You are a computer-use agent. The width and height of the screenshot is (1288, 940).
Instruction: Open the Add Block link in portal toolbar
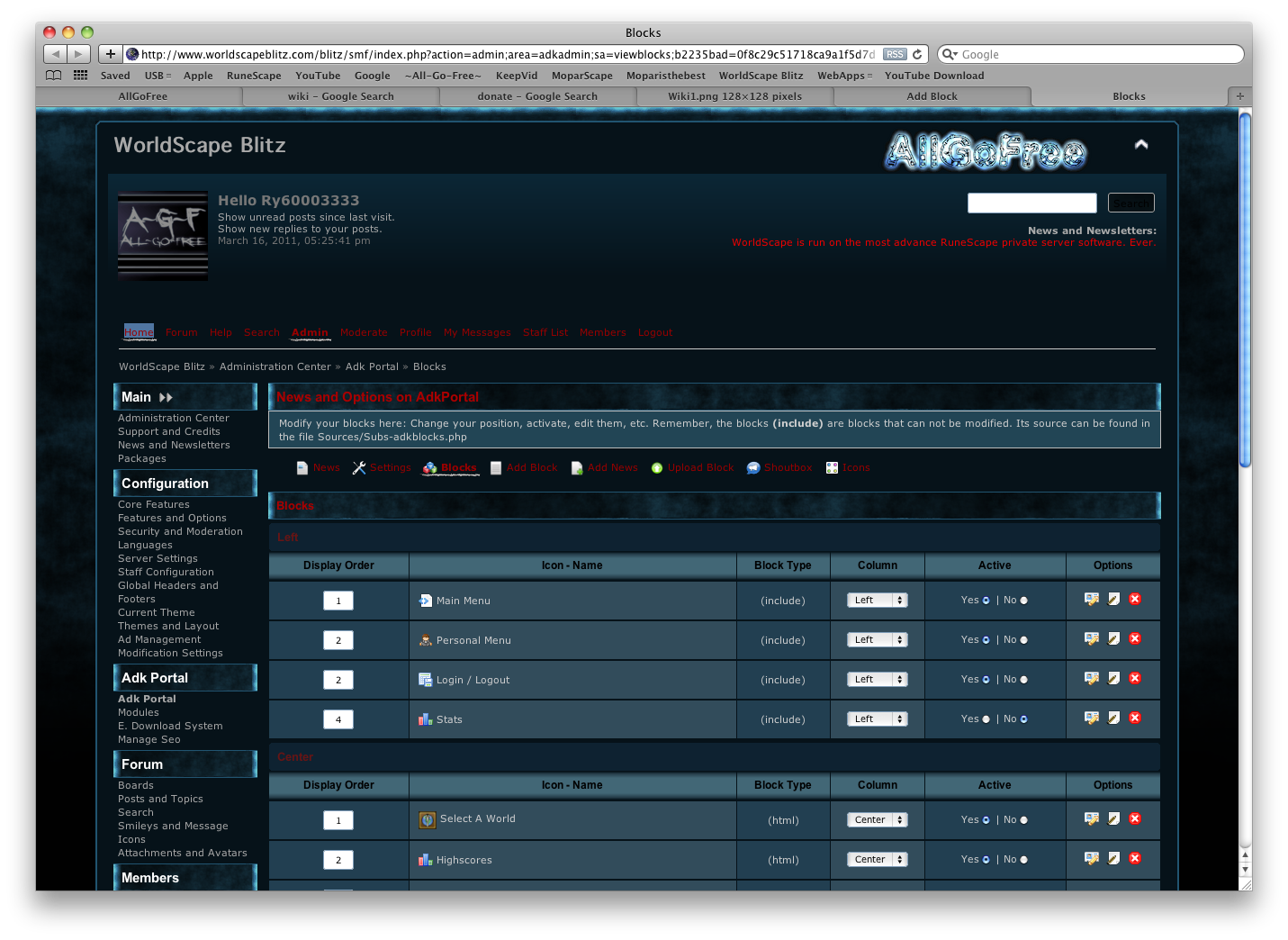pos(532,468)
